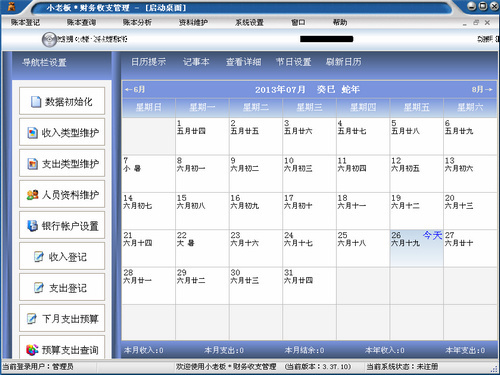Screen dimensions: 500x375
Task: Select calendar day 13 六月初六
Action: pos(470,173)
